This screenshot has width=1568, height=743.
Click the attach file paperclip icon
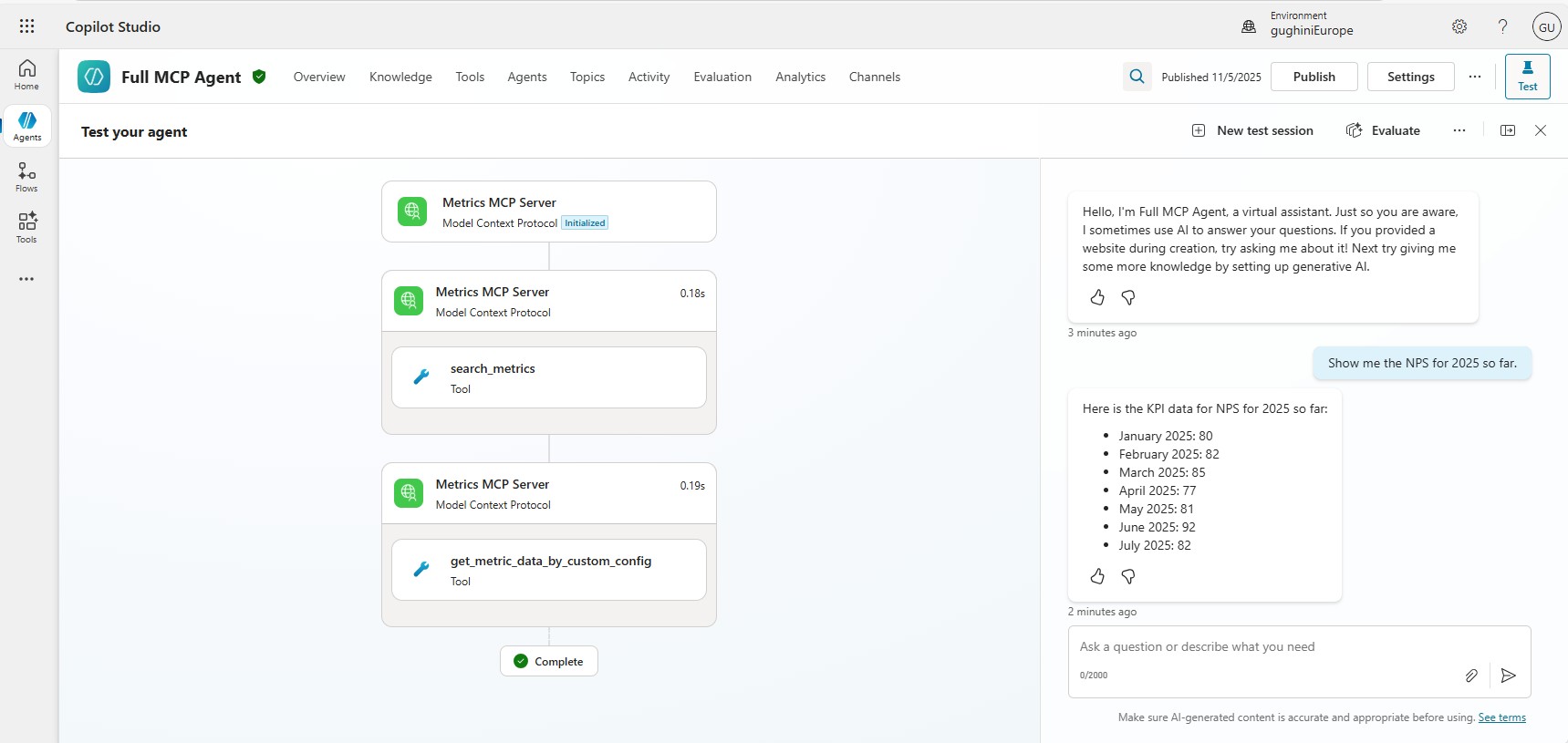point(1470,676)
